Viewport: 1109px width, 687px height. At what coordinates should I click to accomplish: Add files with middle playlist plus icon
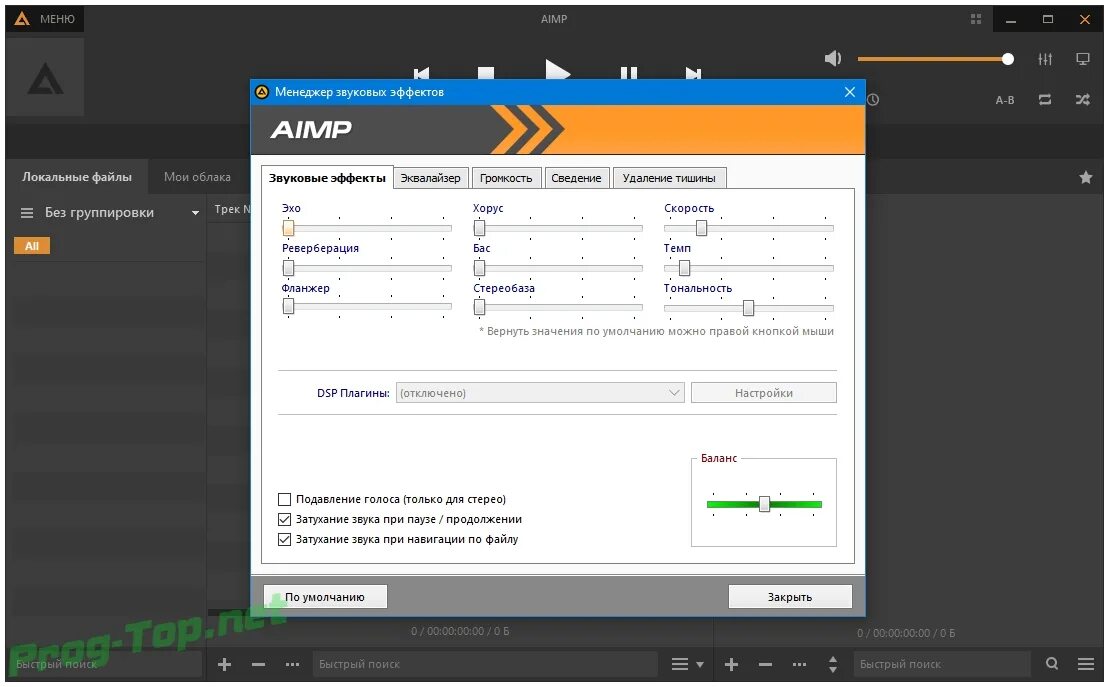coord(224,664)
